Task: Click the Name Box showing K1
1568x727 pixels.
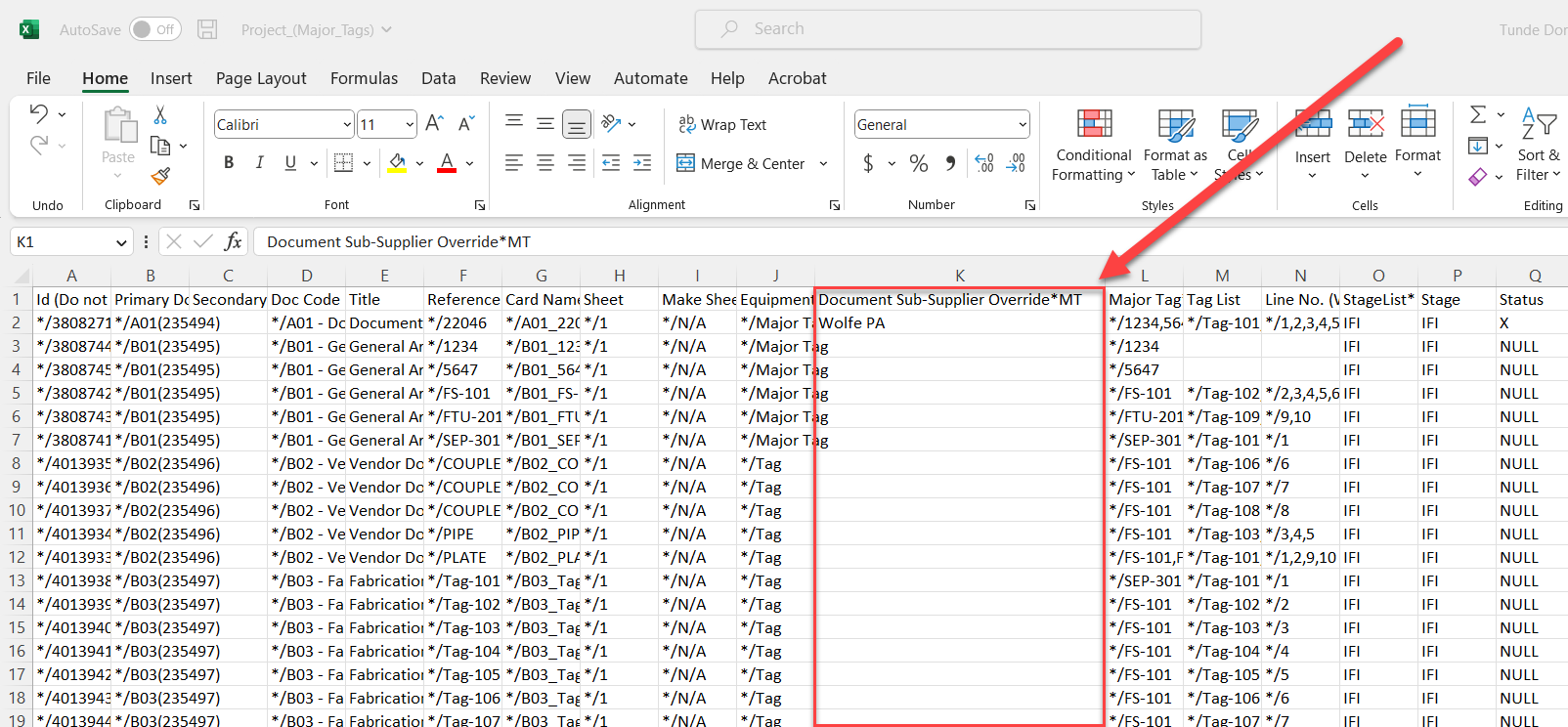Action: click(70, 241)
